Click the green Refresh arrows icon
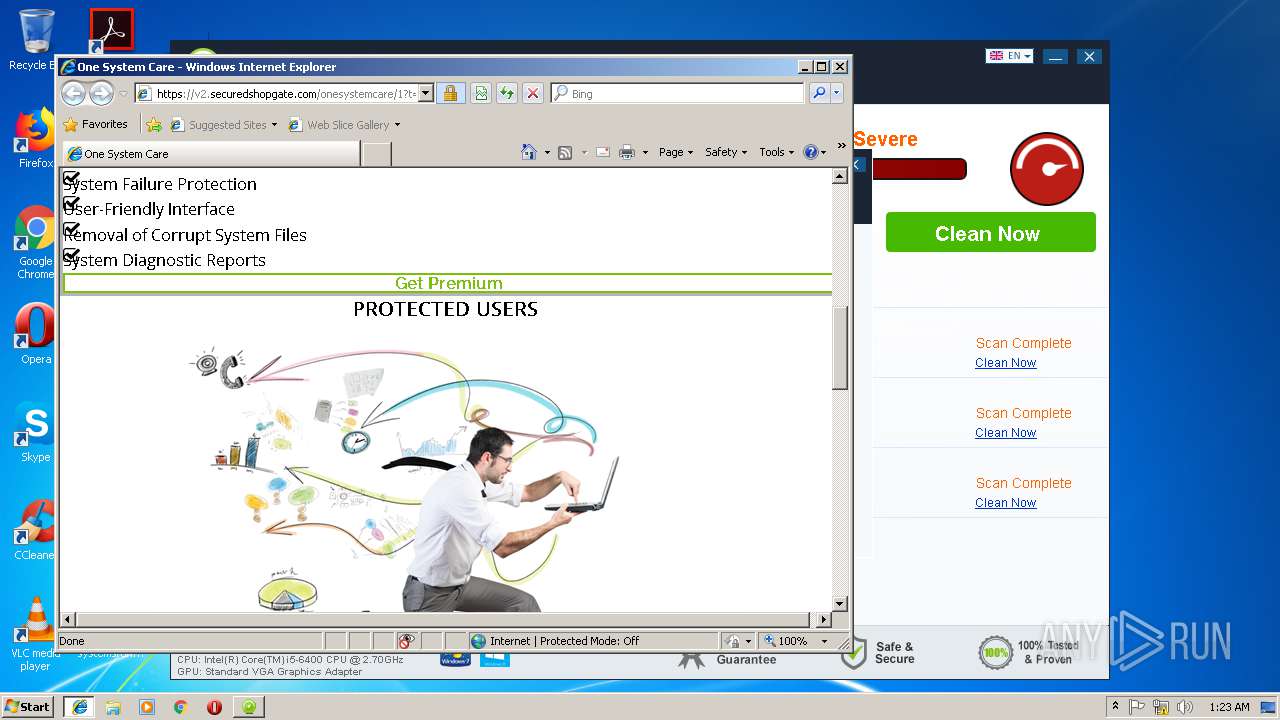1280x720 pixels. 507,93
